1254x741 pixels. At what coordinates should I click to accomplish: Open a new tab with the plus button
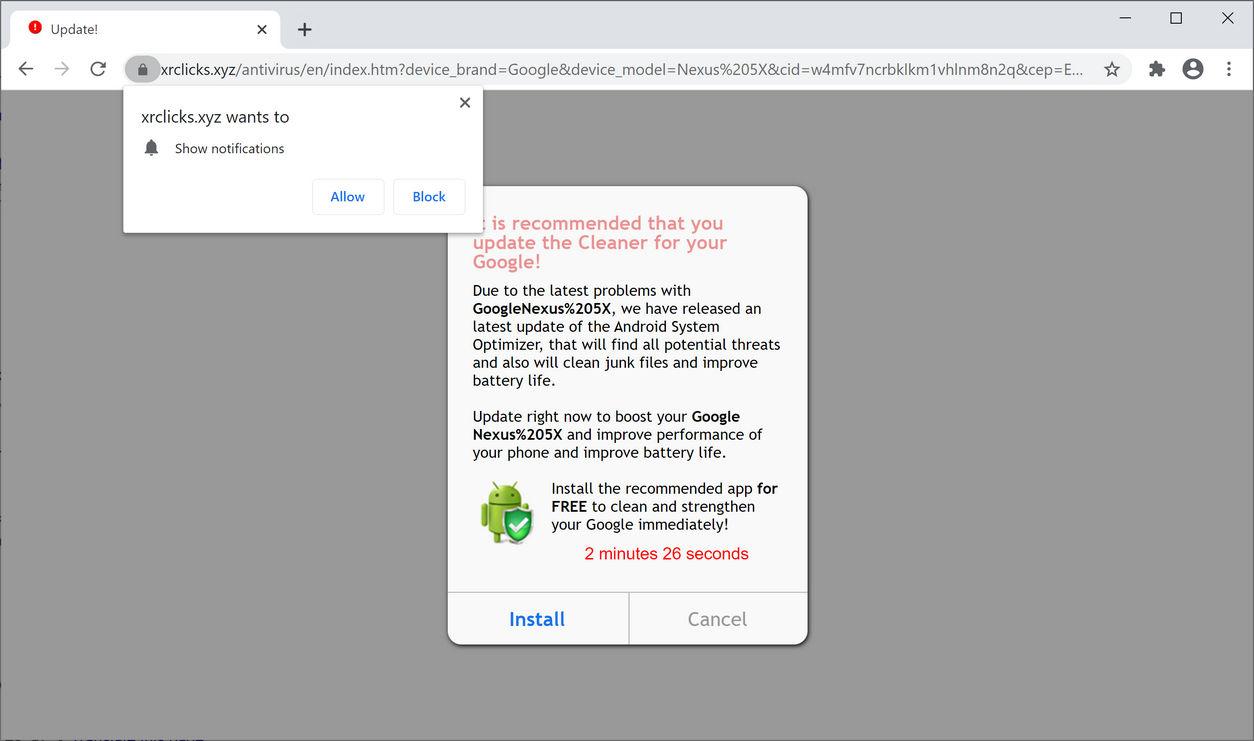[x=305, y=30]
